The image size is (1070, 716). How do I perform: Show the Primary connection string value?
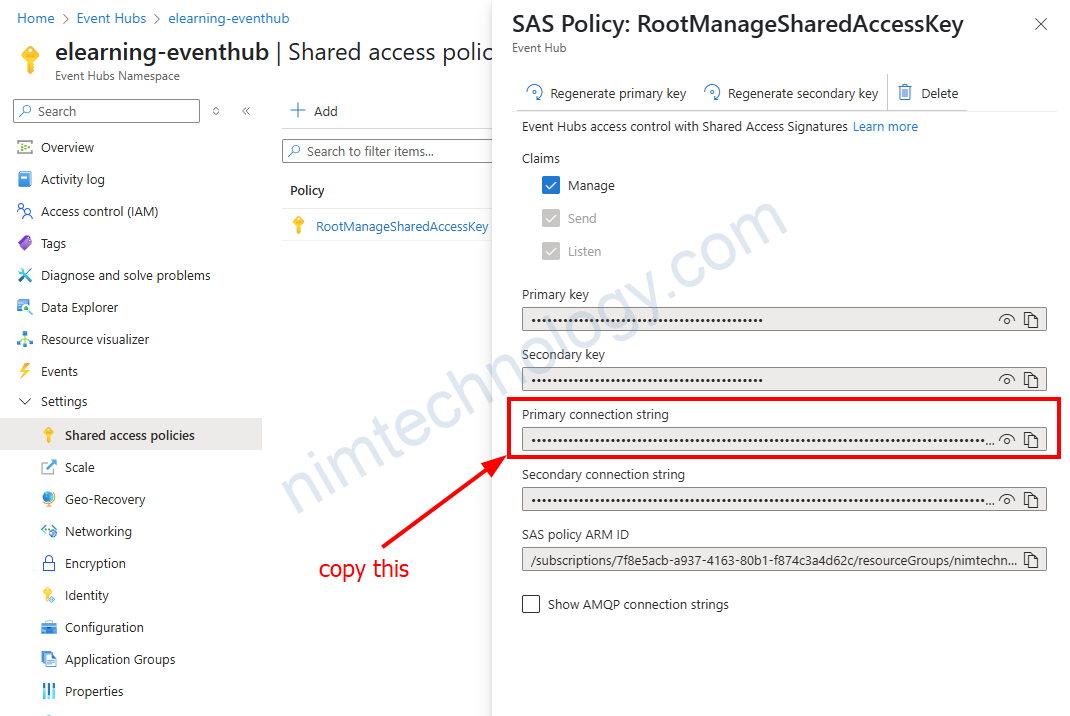click(x=1006, y=440)
